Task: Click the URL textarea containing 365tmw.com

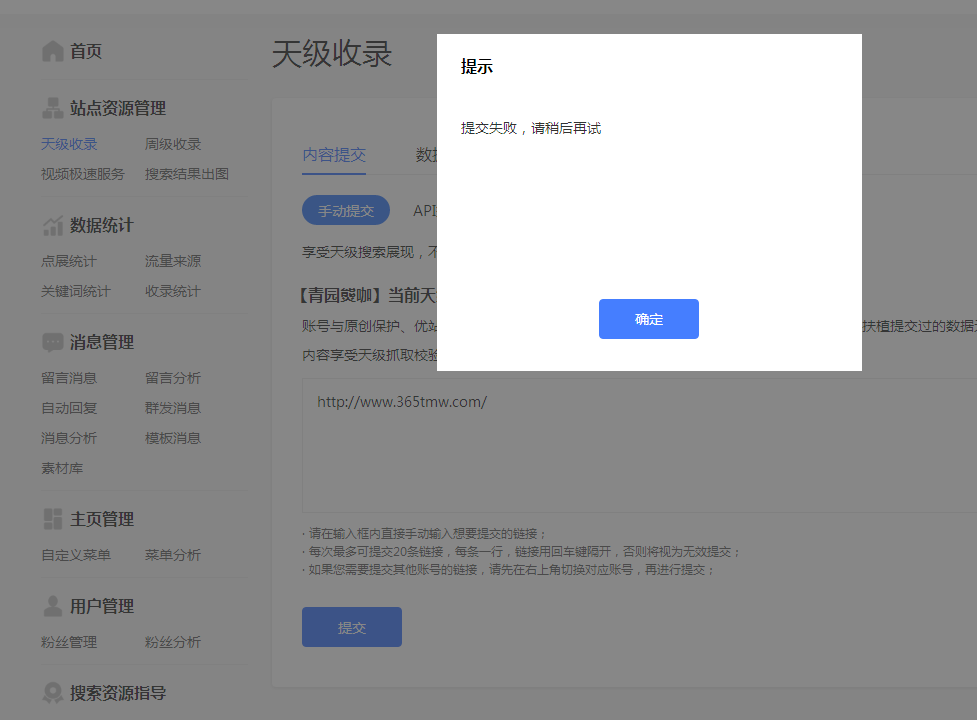Action: click(x=639, y=445)
